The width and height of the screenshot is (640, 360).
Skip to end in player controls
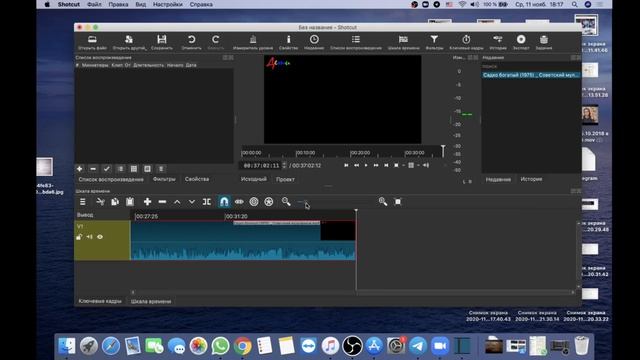386,165
